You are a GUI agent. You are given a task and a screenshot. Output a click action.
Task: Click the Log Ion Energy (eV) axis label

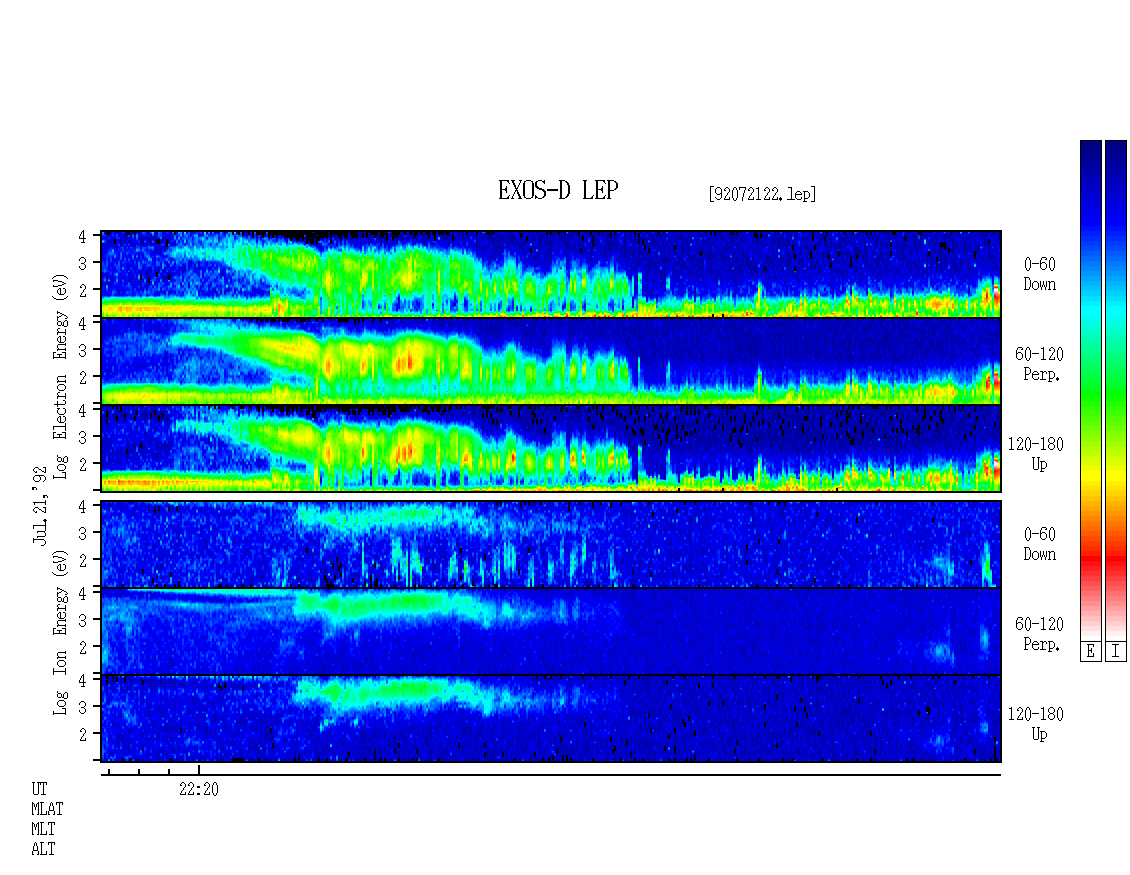[61, 632]
